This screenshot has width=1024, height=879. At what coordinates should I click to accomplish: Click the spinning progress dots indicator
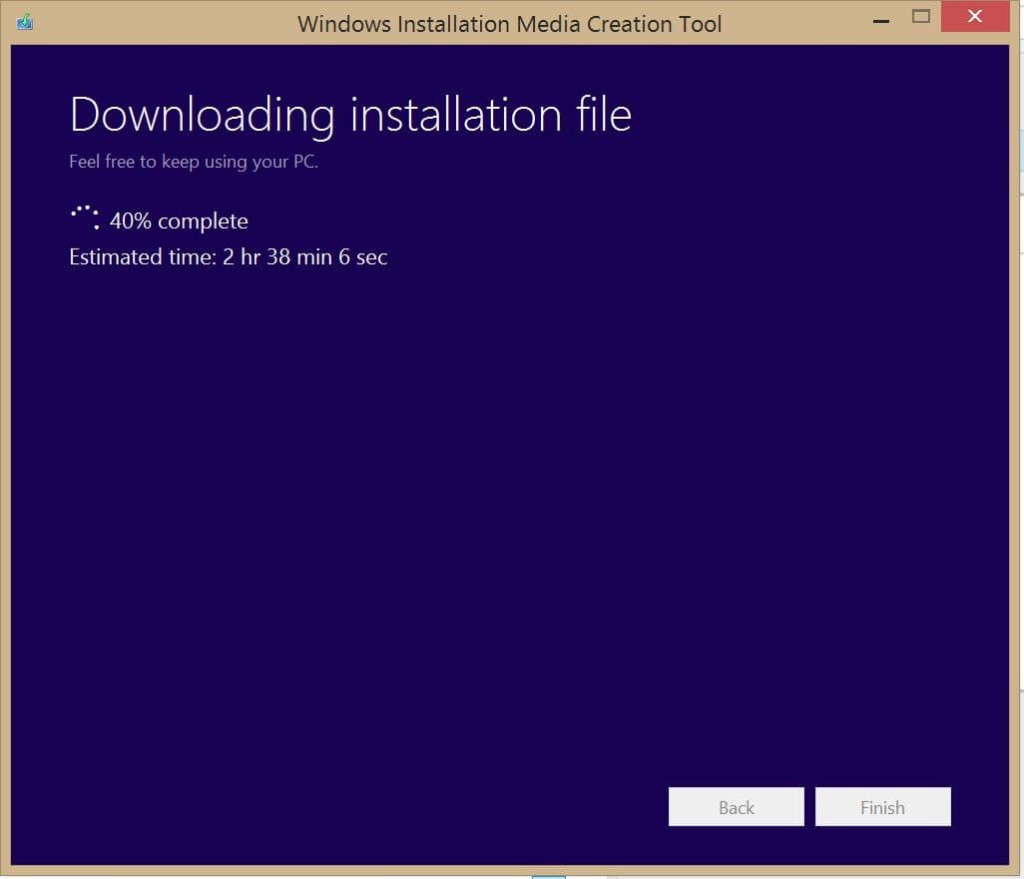[x=85, y=217]
